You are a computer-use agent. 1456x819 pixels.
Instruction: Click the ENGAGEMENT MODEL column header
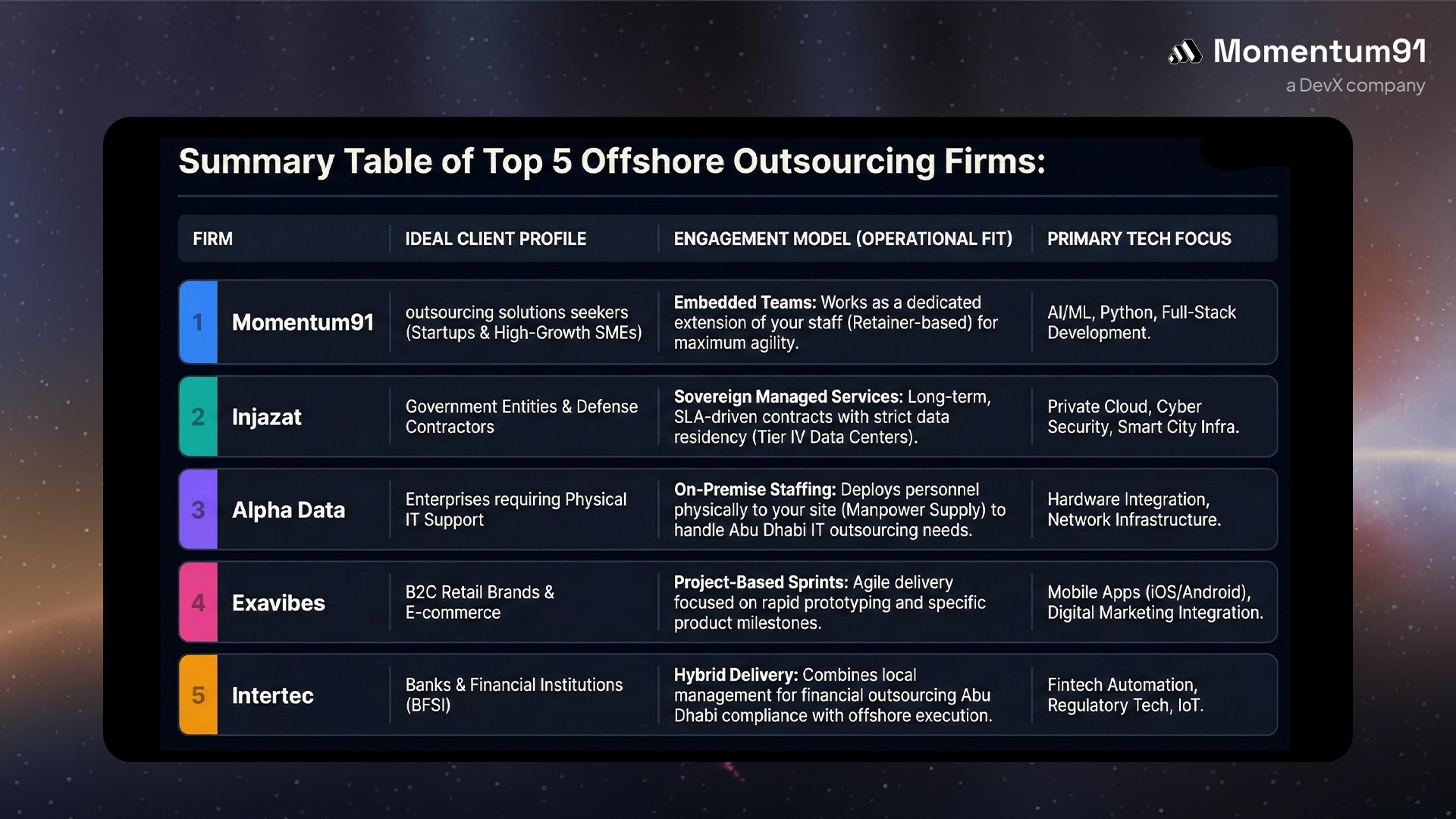pyautogui.click(x=843, y=239)
